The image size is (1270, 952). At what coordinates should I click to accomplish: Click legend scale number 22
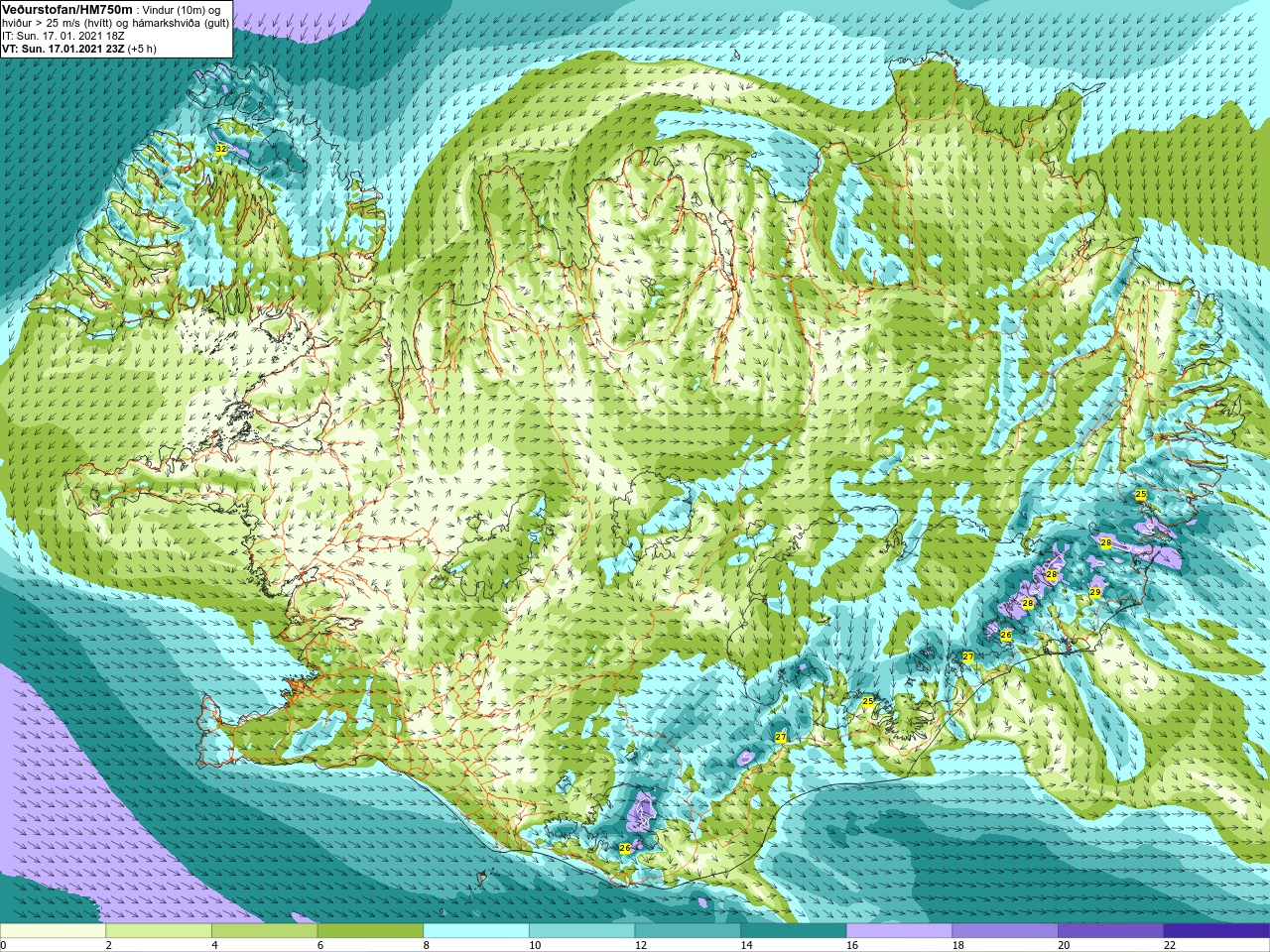pyautogui.click(x=1170, y=945)
